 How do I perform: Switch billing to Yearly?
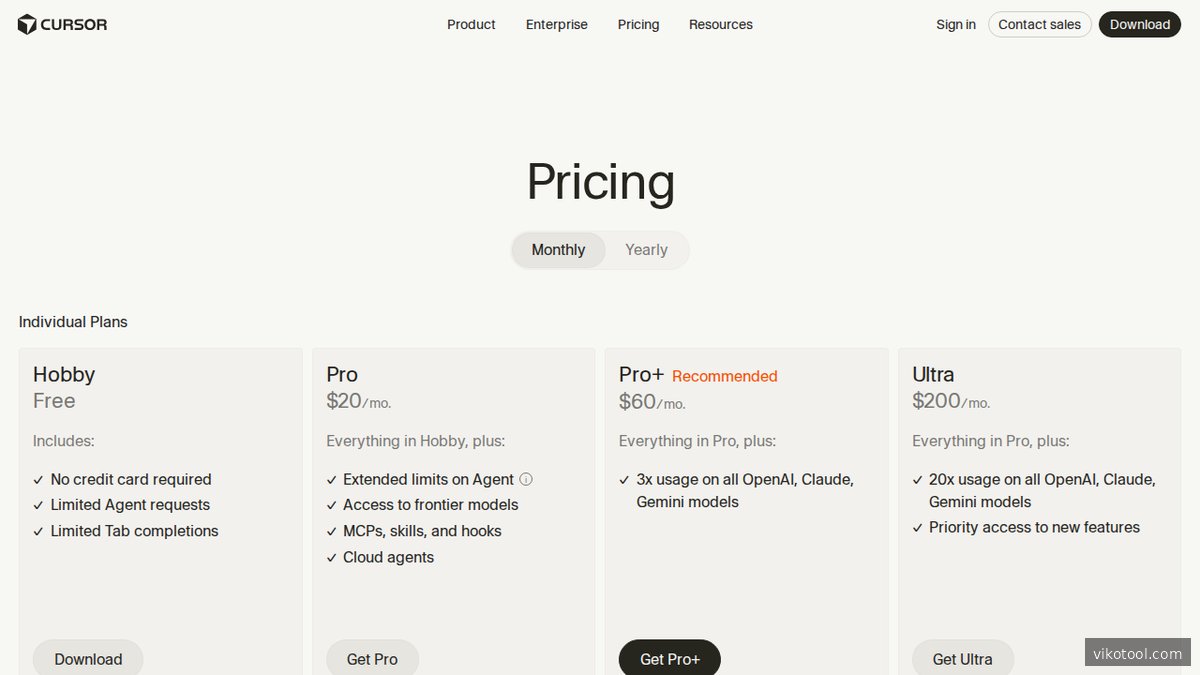[646, 249]
